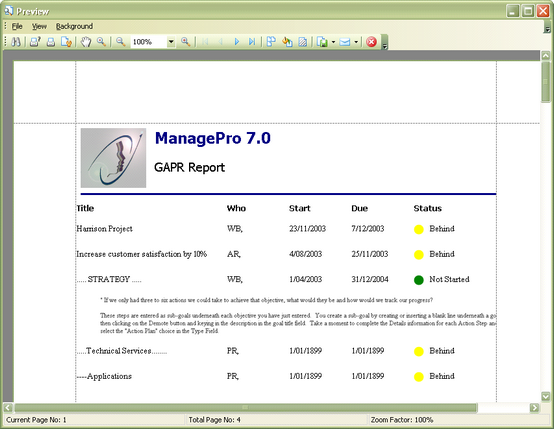Click the Zoom Out icon

point(120,42)
